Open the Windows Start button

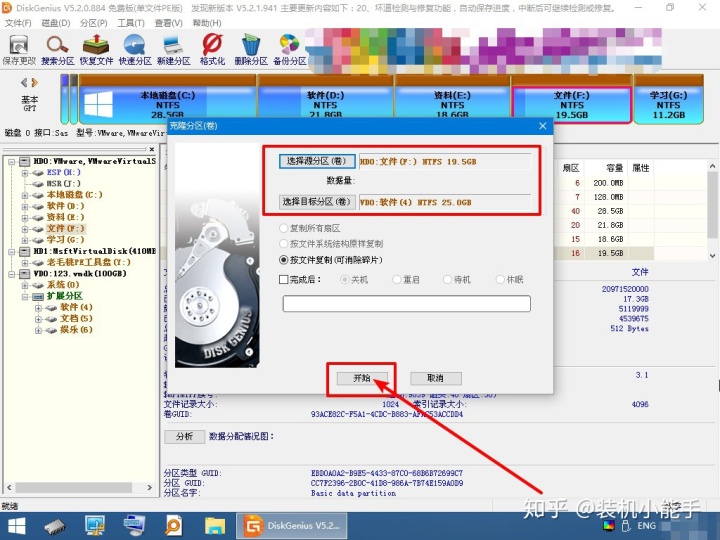pos(17,526)
